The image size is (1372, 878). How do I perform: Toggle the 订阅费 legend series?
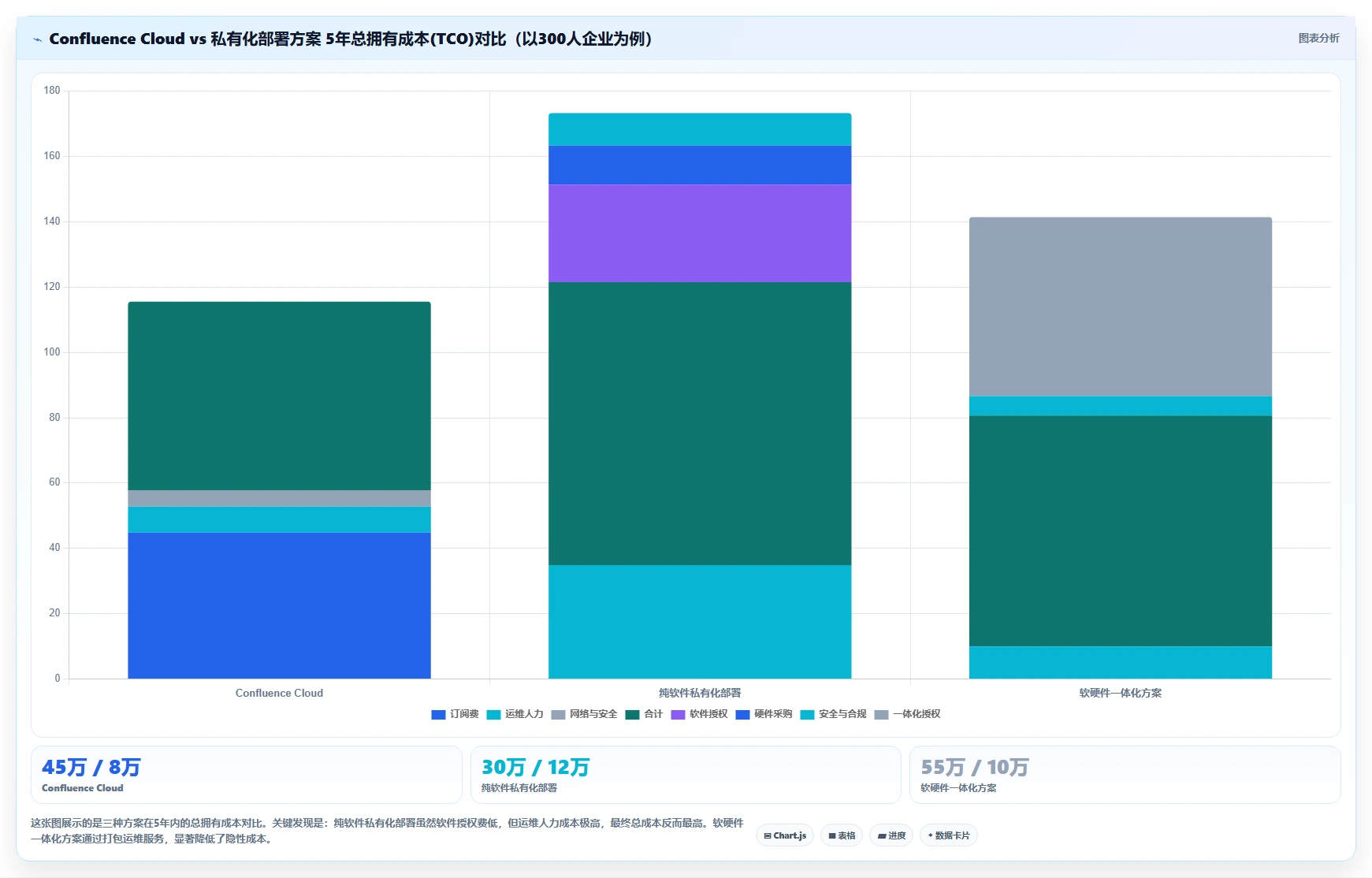point(455,714)
